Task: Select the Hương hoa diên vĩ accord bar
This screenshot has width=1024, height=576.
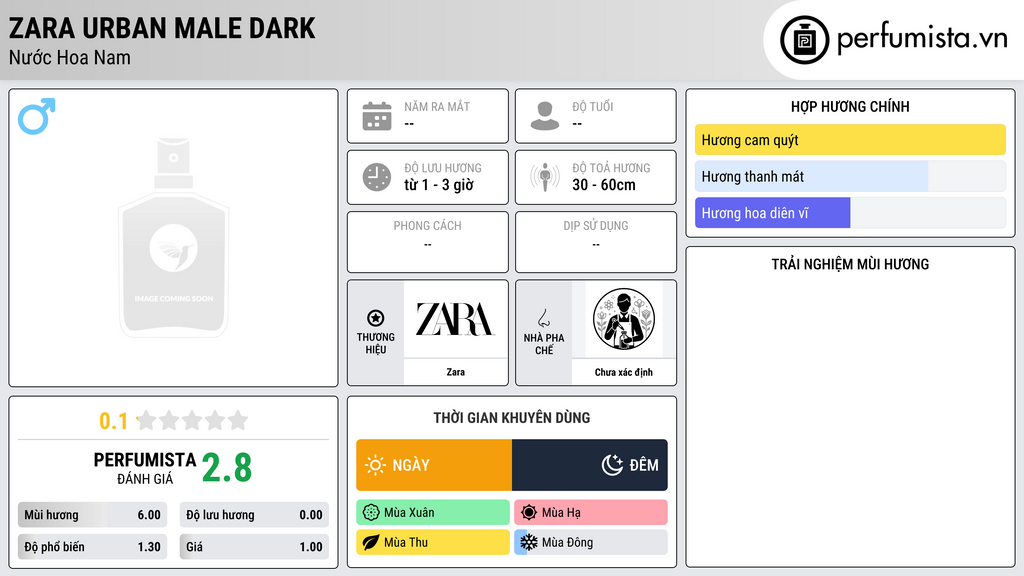Action: click(850, 213)
